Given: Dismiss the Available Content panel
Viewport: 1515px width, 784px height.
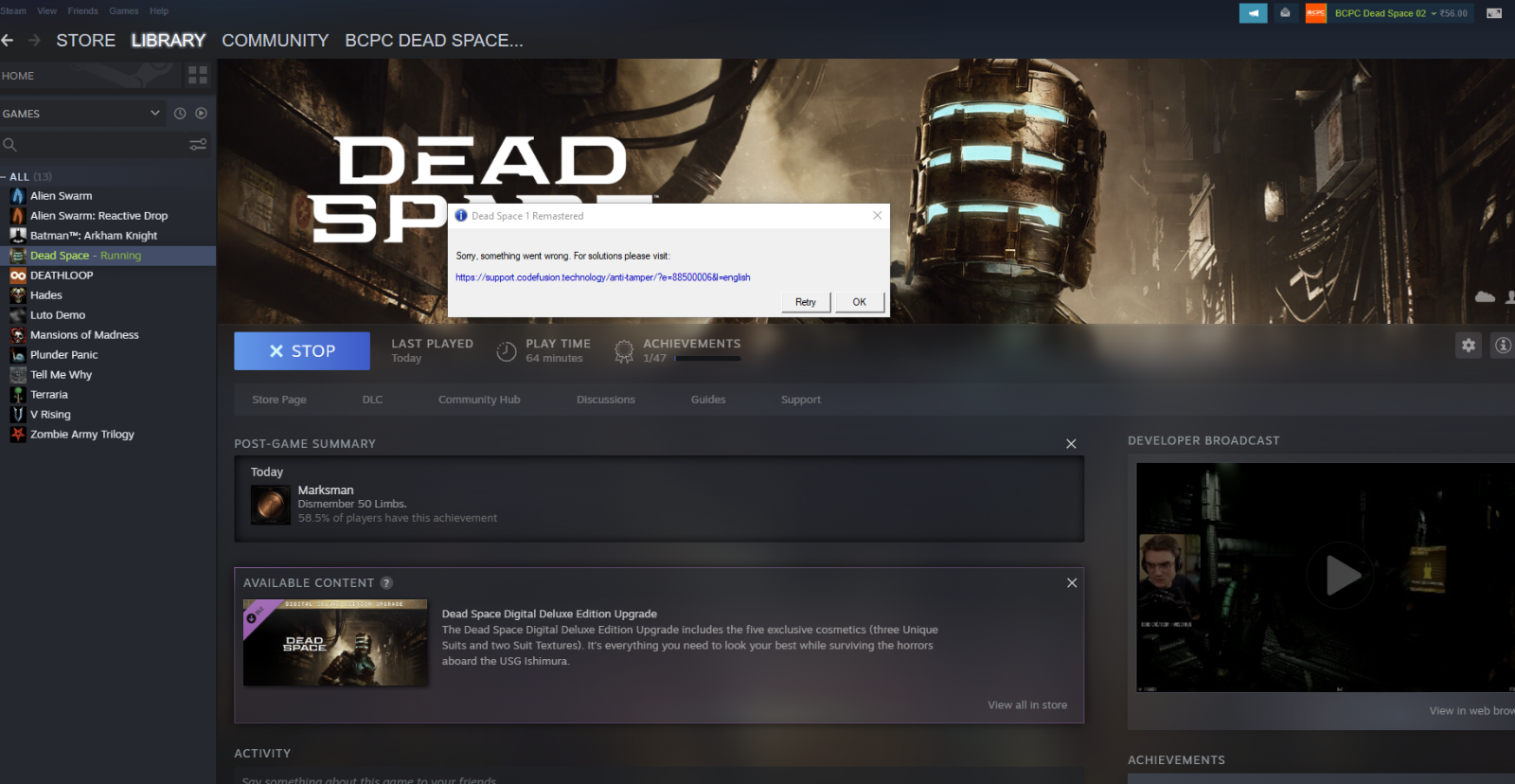Looking at the screenshot, I should point(1072,583).
